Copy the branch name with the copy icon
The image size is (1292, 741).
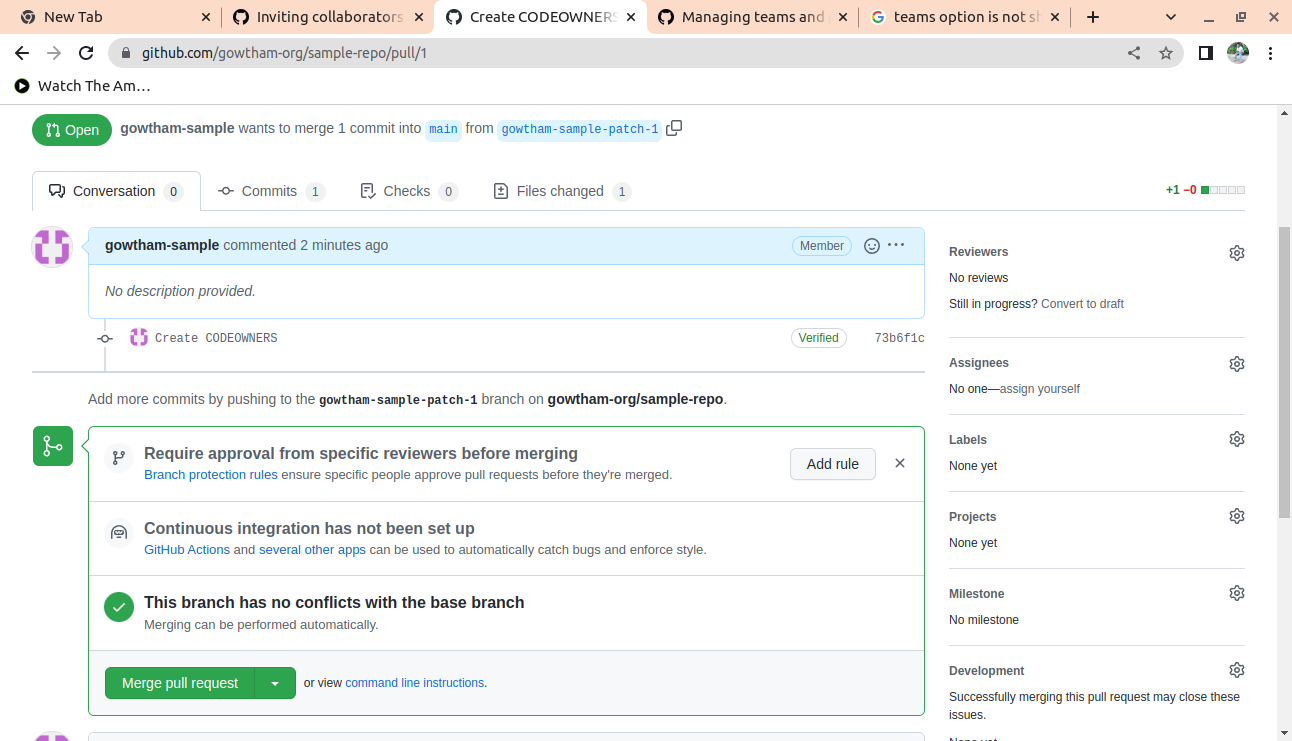click(674, 128)
